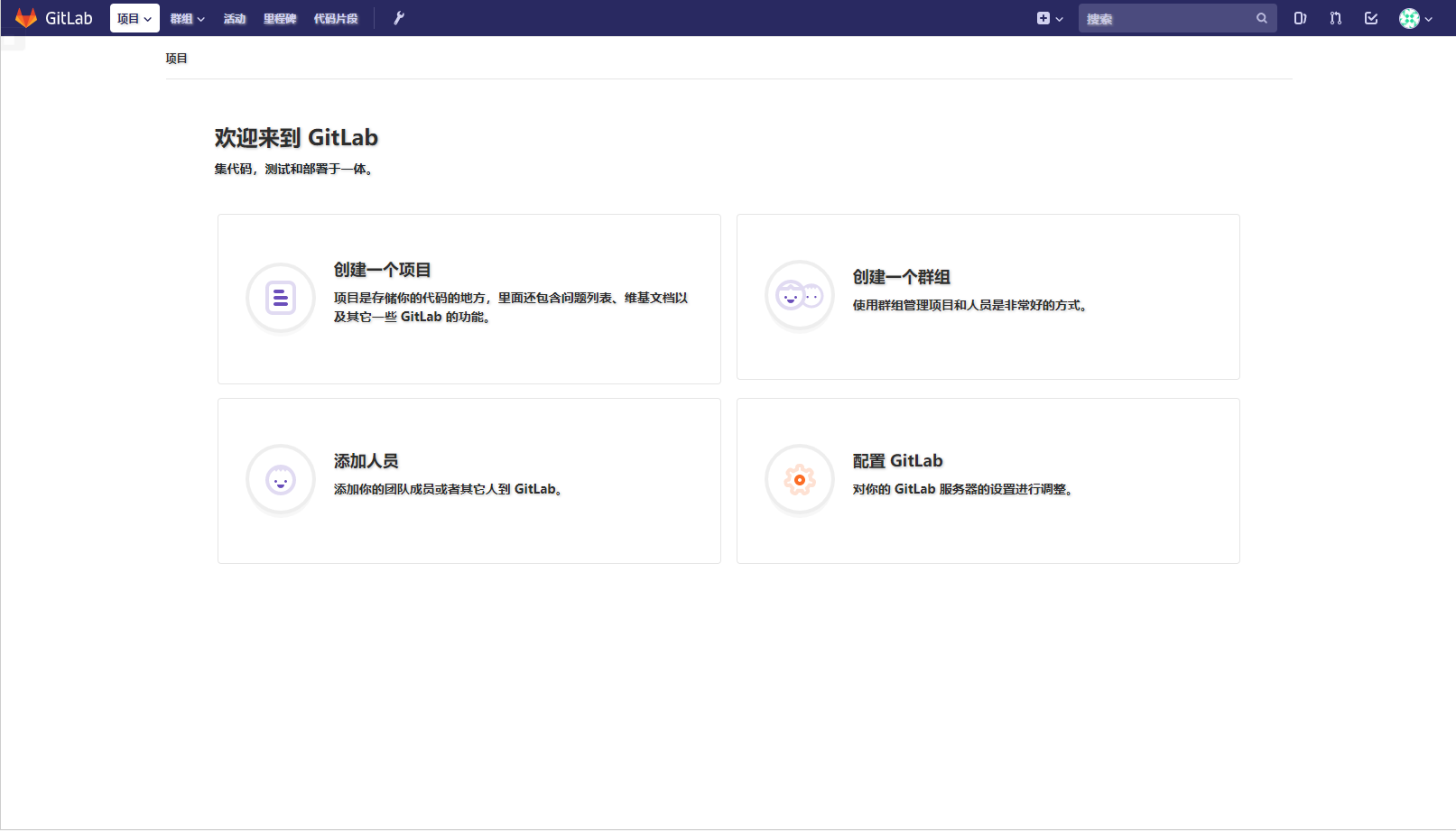1456x831 pixels.
Task: Expand the 群组 dropdown menu
Action: pyautogui.click(x=187, y=18)
